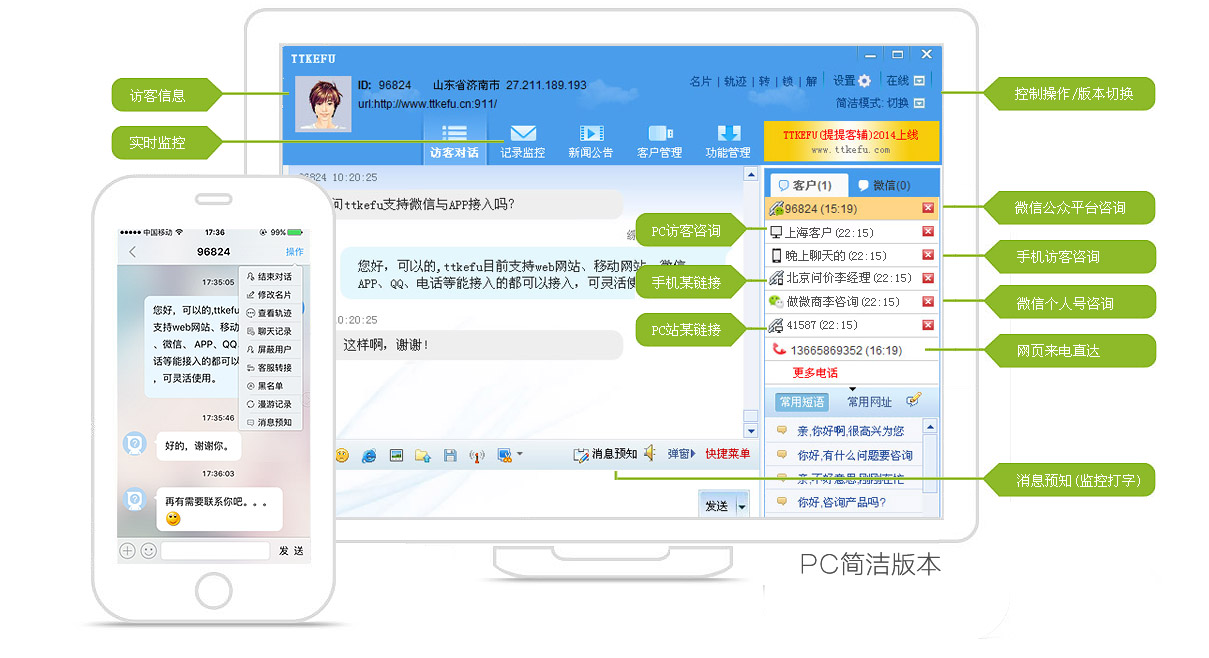The width and height of the screenshot is (1209, 658).
Task: Select 做微商李咨询 (22:15) in list
Action: [x=853, y=301]
